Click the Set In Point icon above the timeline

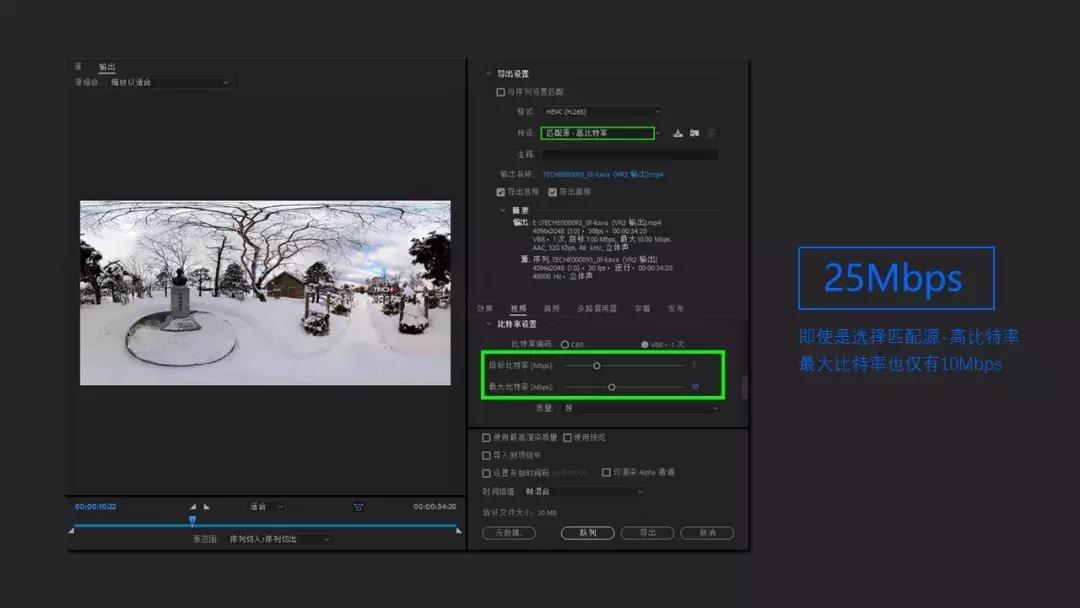[x=192, y=506]
